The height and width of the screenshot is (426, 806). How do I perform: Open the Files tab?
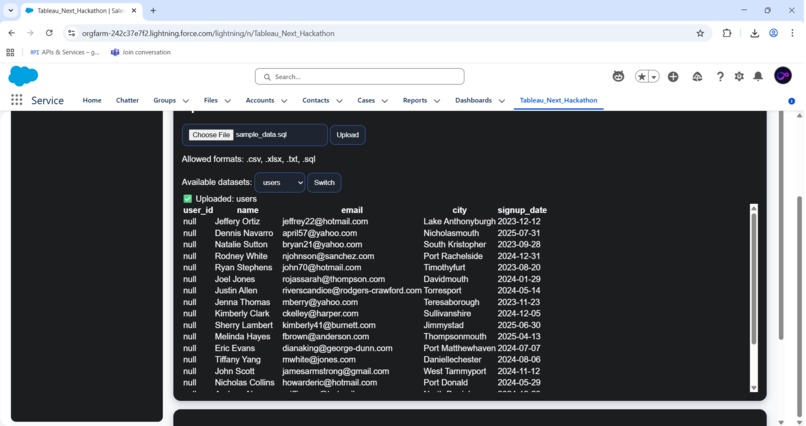pyautogui.click(x=211, y=100)
